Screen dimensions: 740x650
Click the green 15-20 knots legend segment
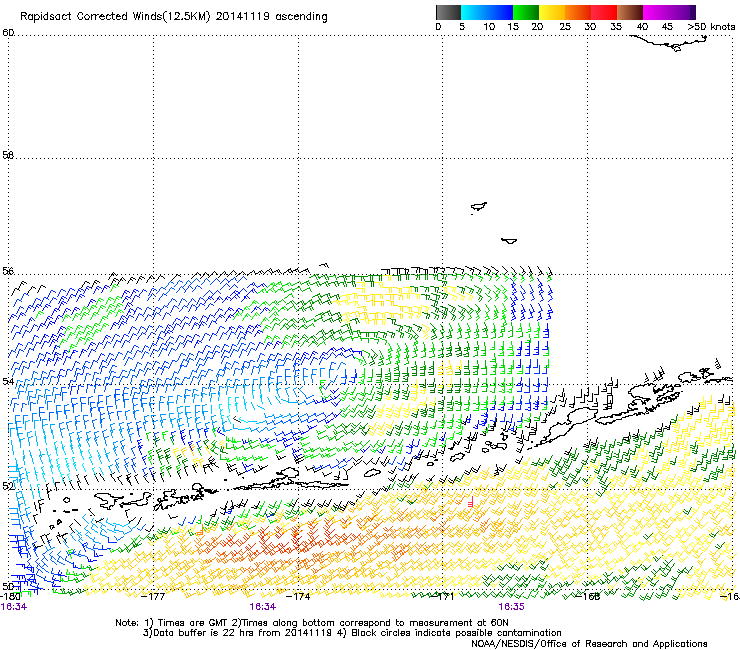point(526,12)
